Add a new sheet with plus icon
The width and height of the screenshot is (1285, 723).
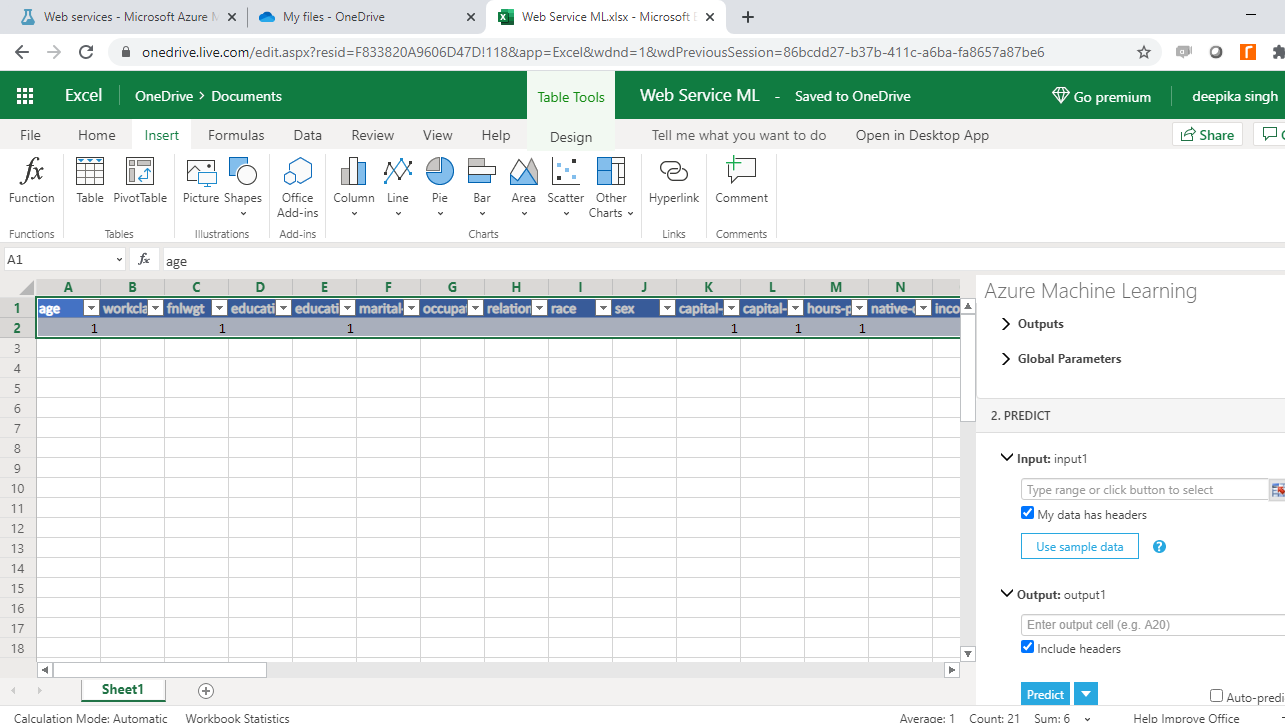tap(206, 690)
